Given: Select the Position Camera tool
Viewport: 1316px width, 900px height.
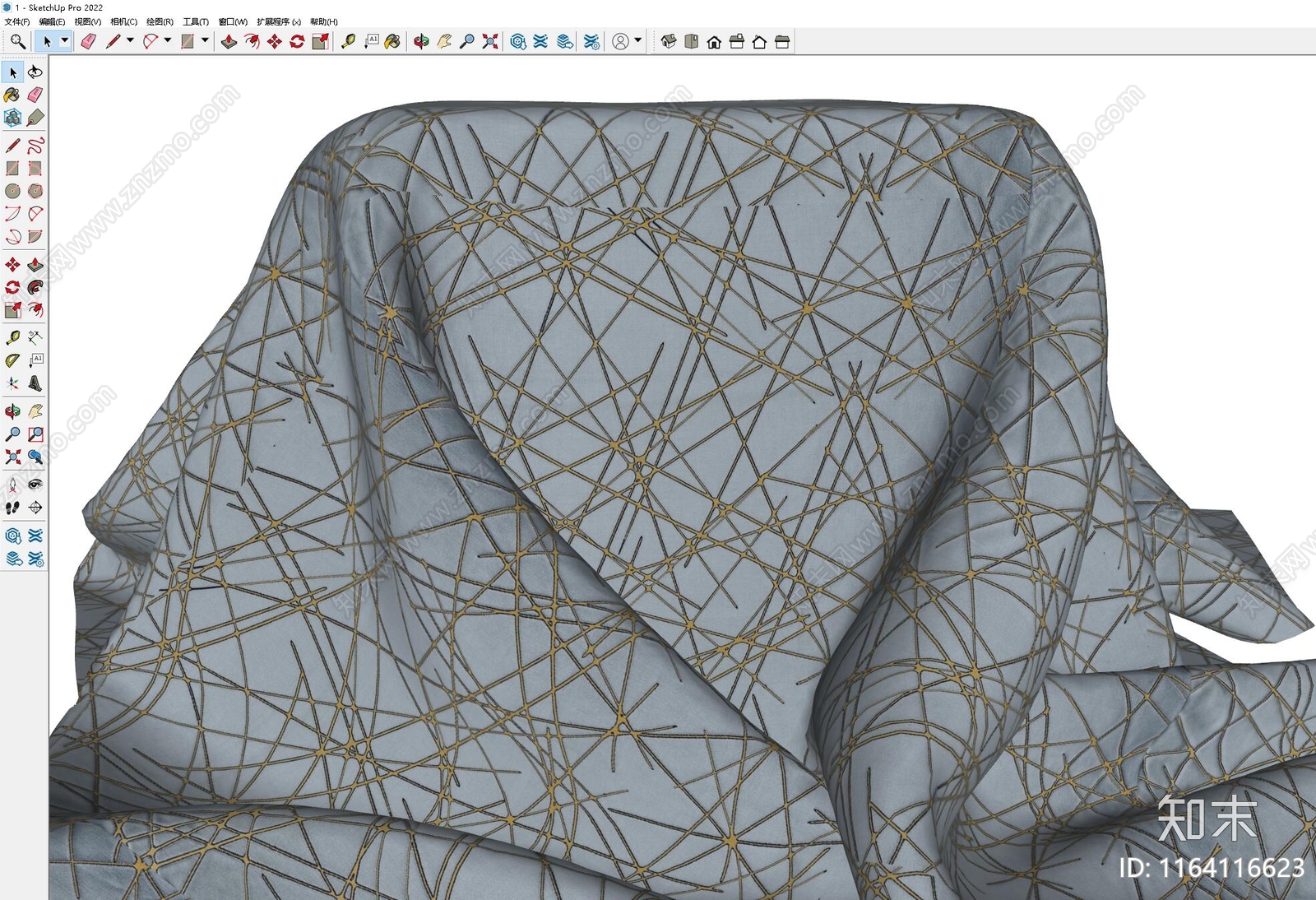Looking at the screenshot, I should click(x=12, y=485).
